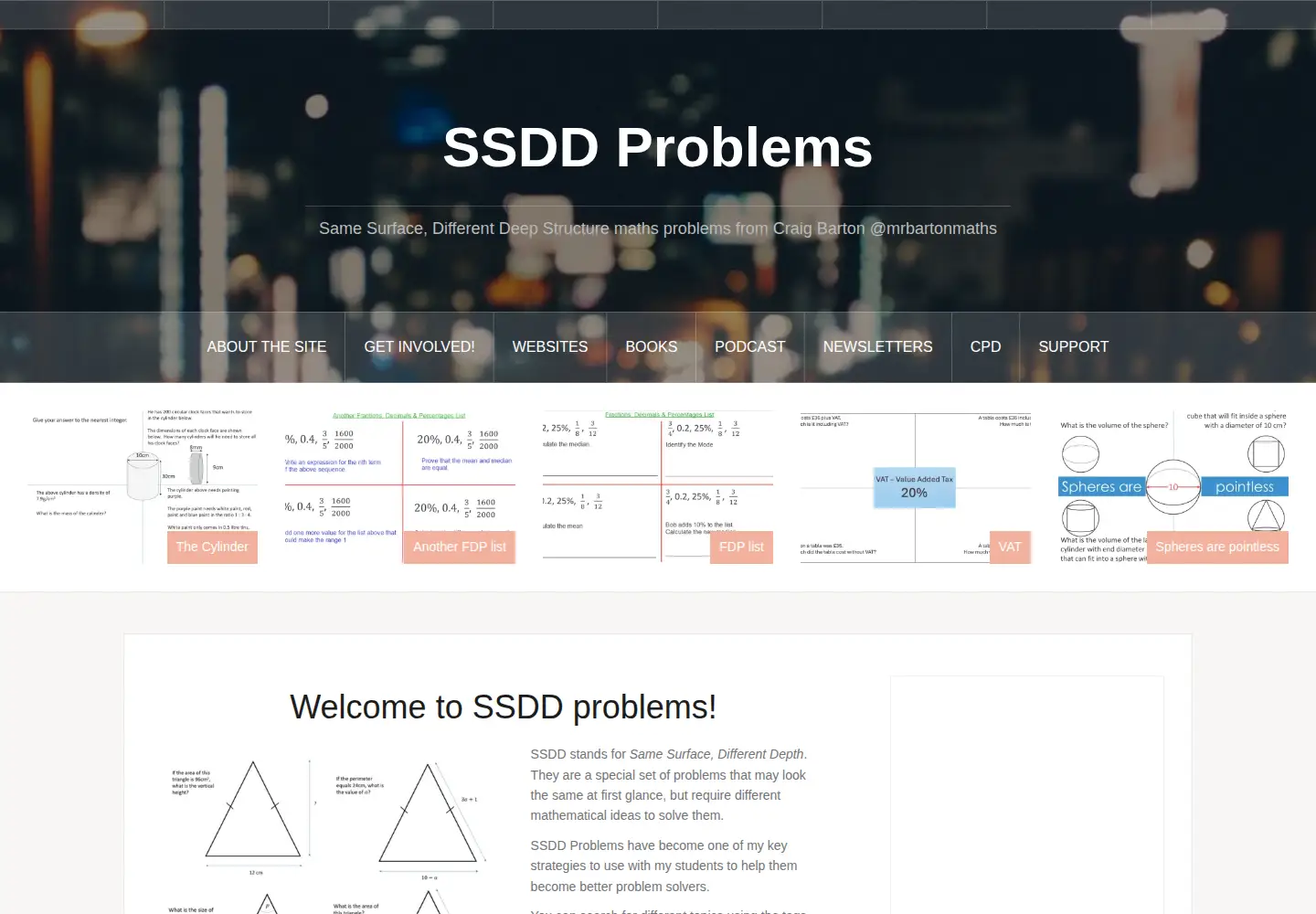Open the Books menu item
1316x914 pixels.
652,347
